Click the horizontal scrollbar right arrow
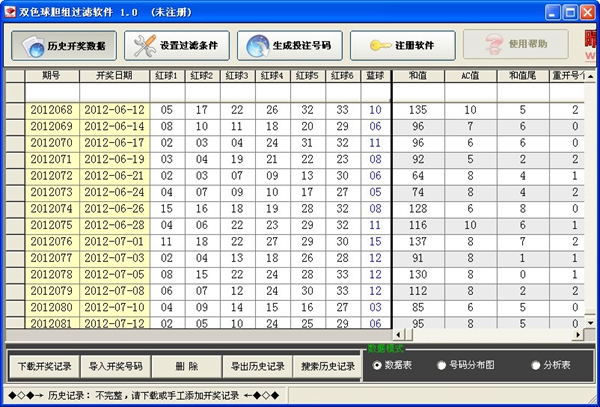Image resolution: width=600 pixels, height=407 pixels. (578, 335)
